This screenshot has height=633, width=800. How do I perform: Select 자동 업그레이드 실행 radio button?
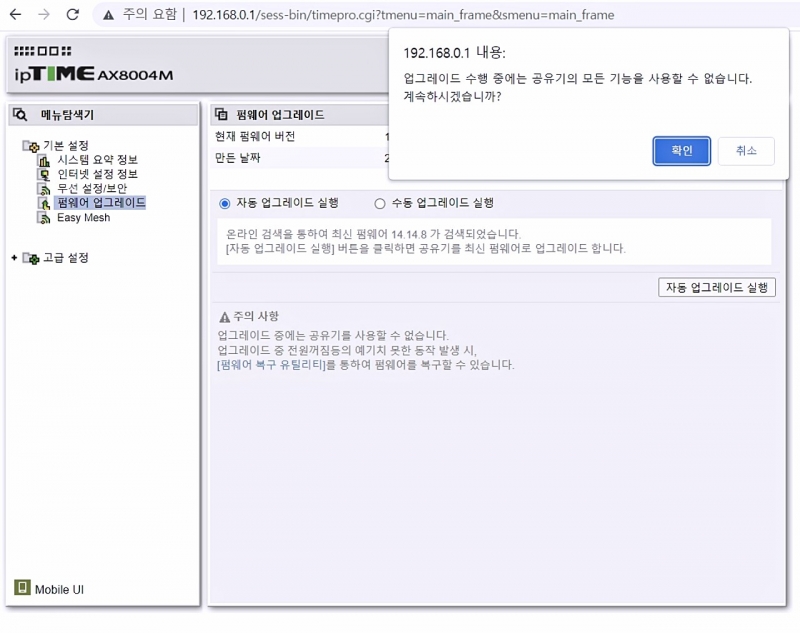tap(224, 203)
